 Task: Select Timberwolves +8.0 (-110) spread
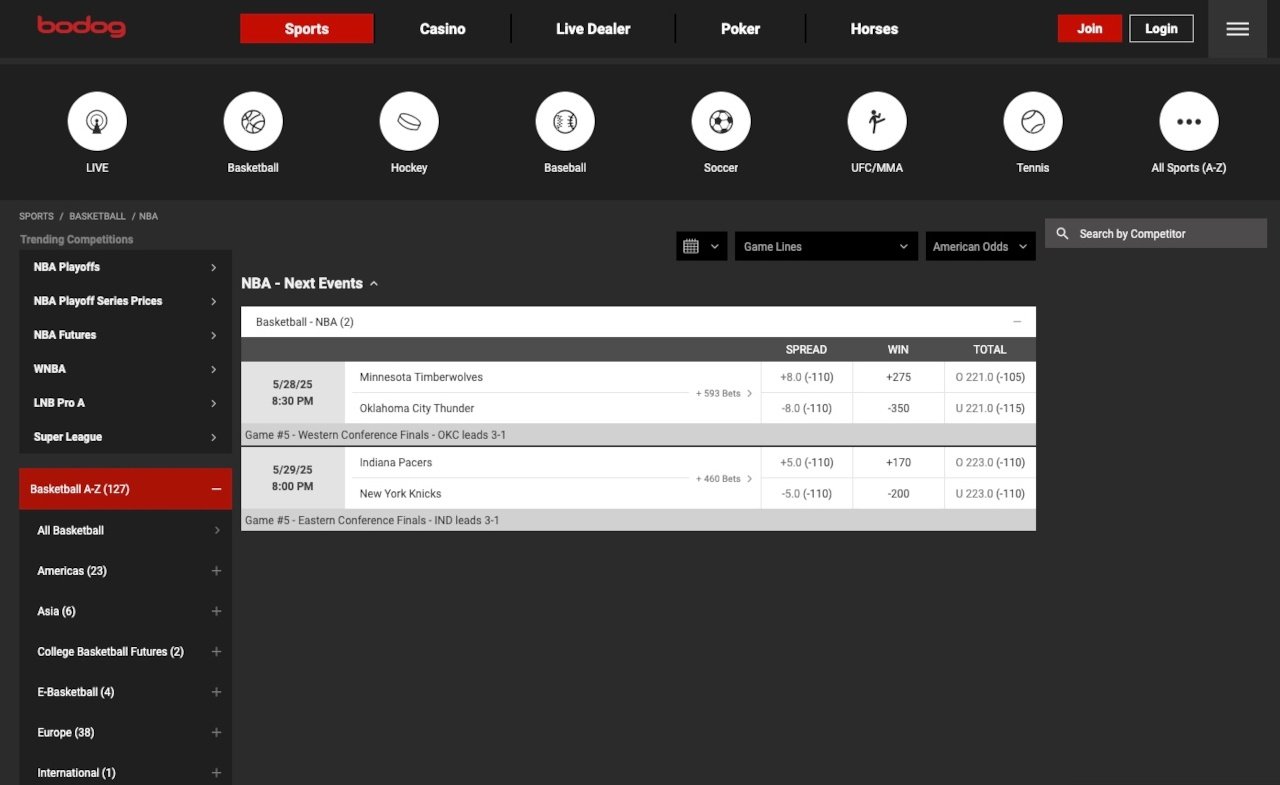[x=806, y=377]
